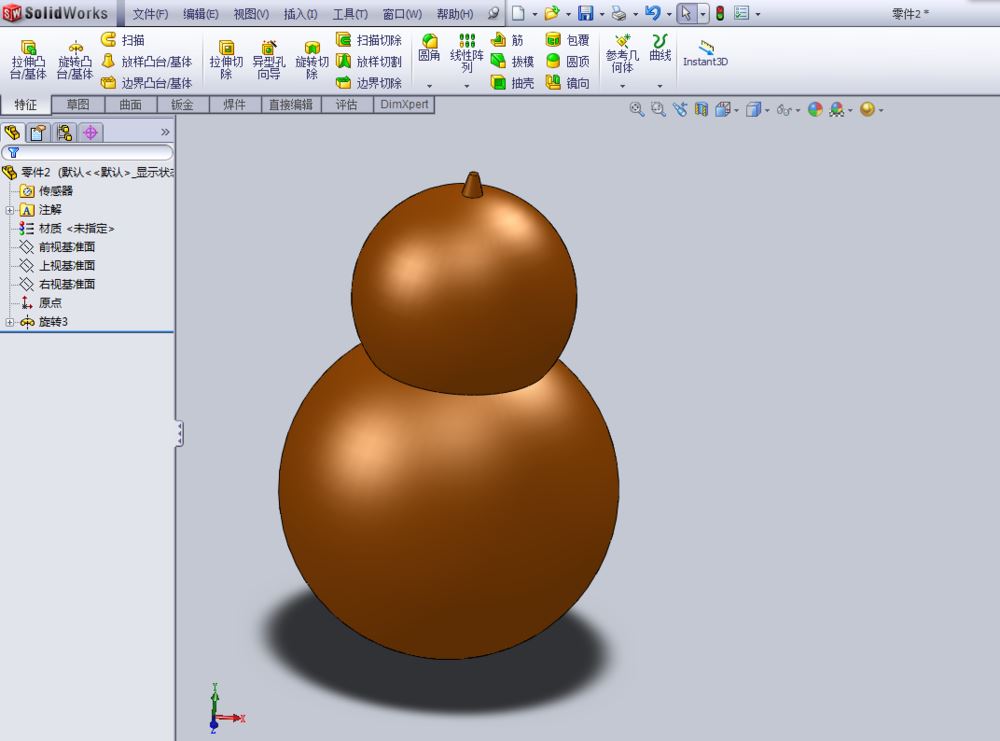
Task: Click 材质 <未指定> in the feature tree
Action: (x=67, y=228)
